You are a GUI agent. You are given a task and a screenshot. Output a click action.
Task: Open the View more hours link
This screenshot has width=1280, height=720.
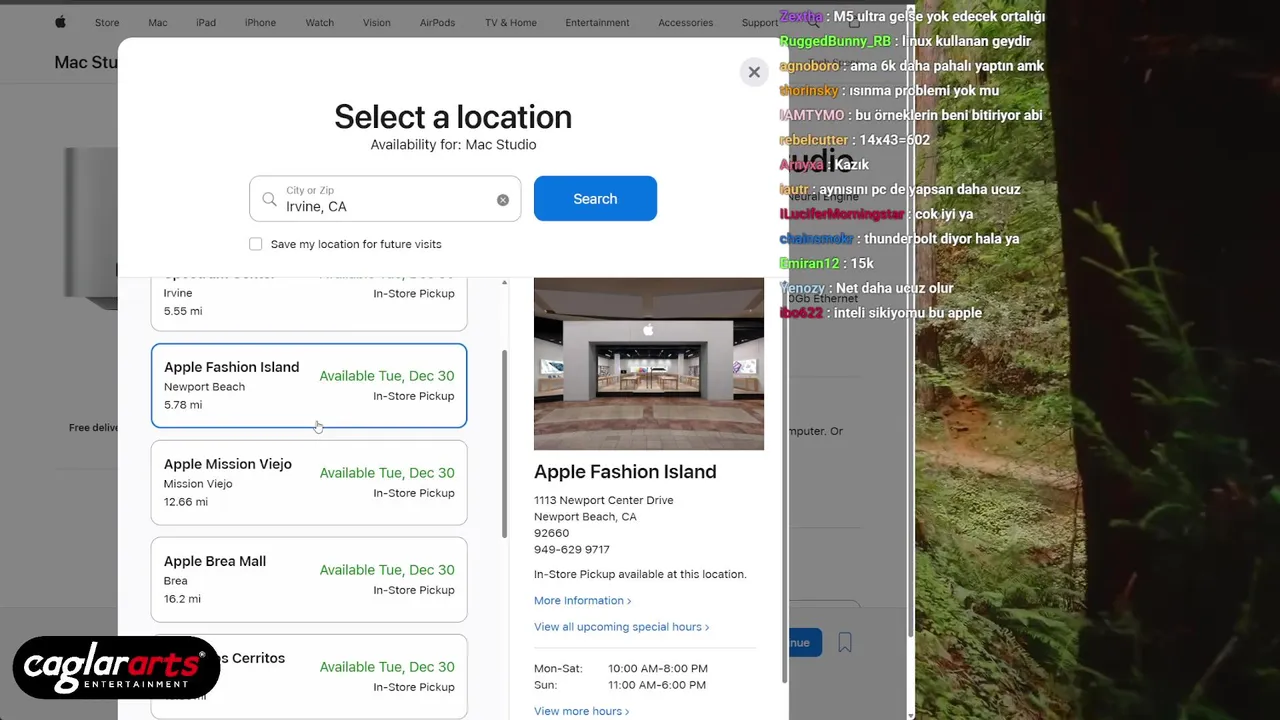(581, 711)
